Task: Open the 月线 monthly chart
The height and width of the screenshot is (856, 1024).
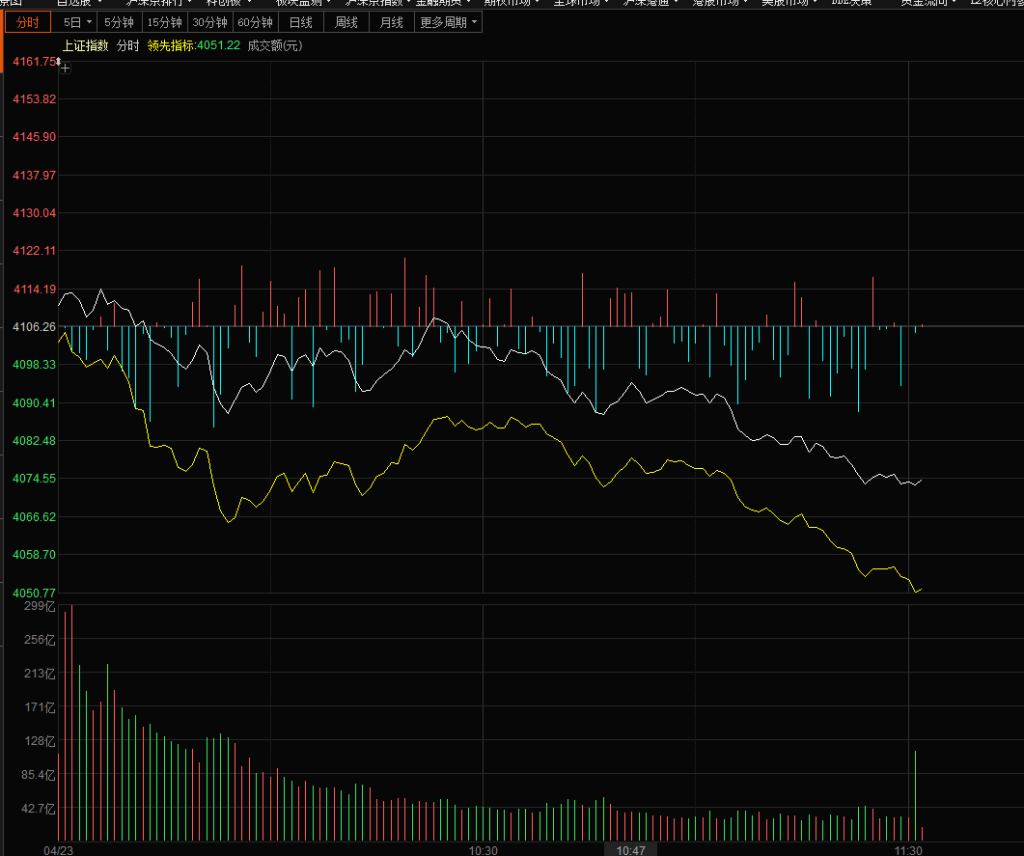Action: coord(391,22)
